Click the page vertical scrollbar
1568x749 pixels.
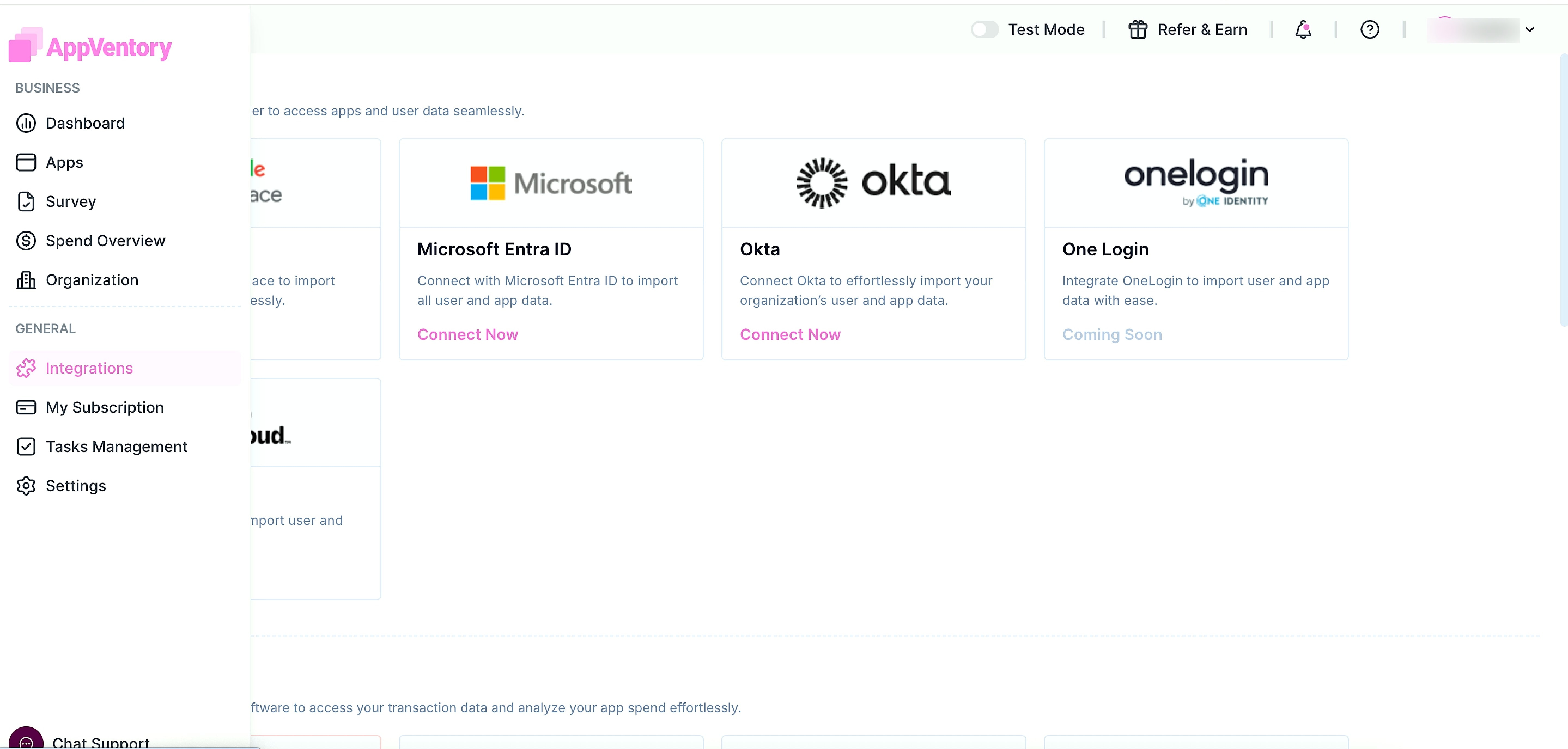coord(1564,190)
